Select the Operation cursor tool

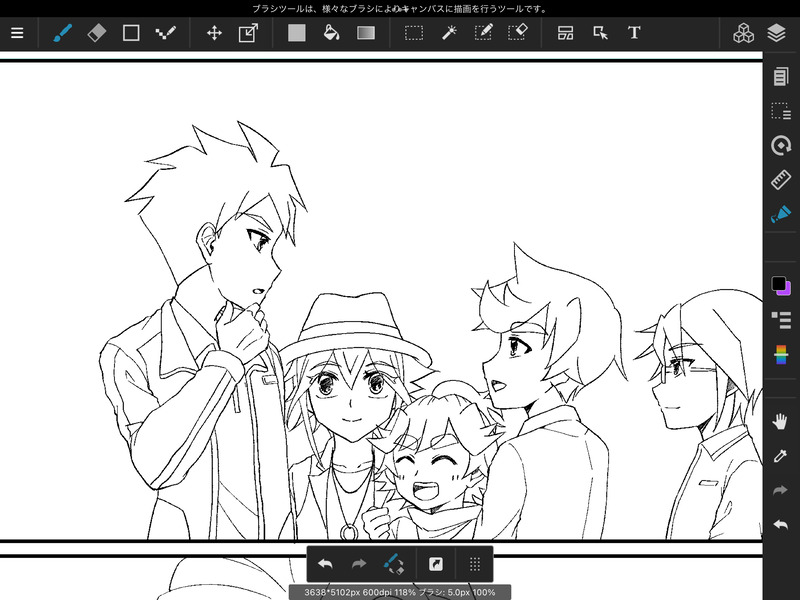tap(600, 33)
